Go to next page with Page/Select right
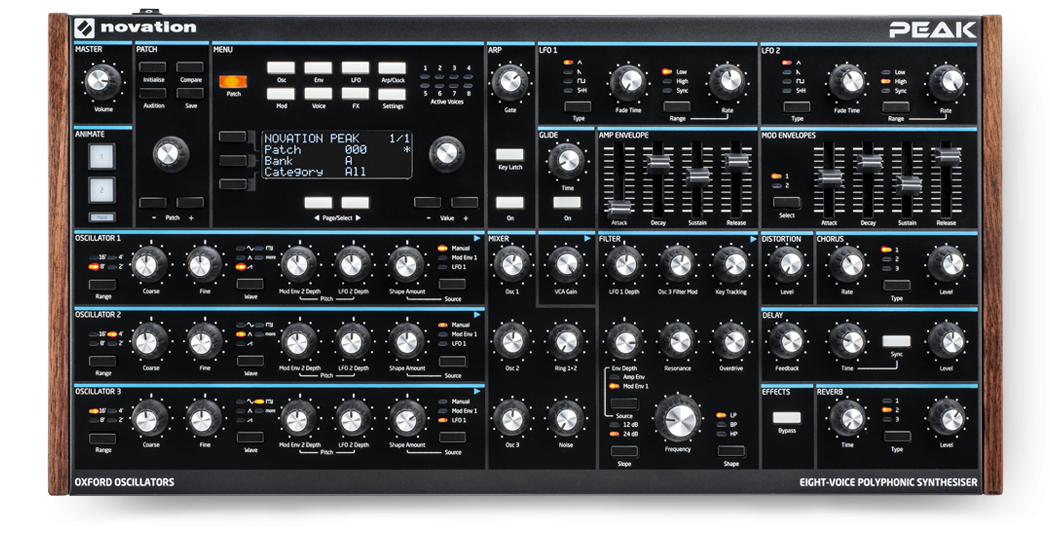Image resolution: width=1050 pixels, height=557 pixels. (356, 202)
